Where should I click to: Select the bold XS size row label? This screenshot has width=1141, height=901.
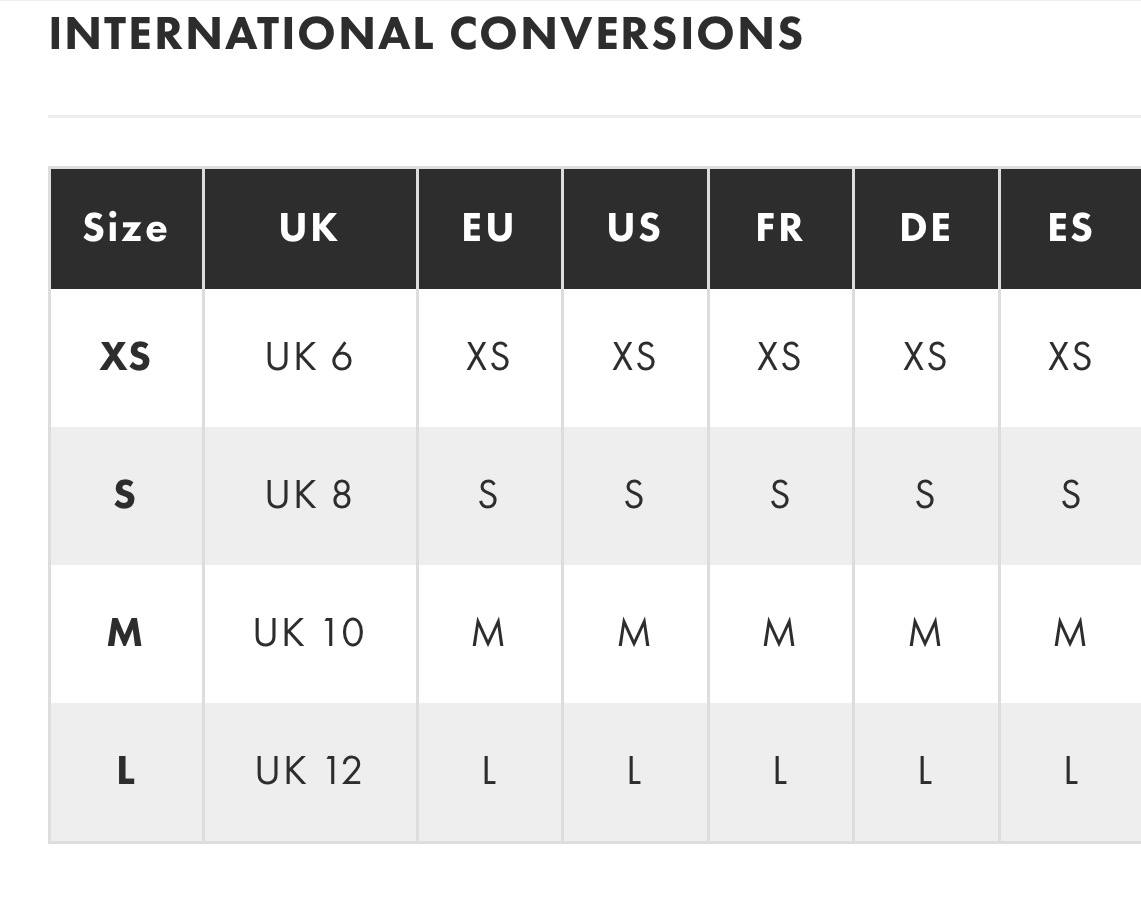pos(125,357)
